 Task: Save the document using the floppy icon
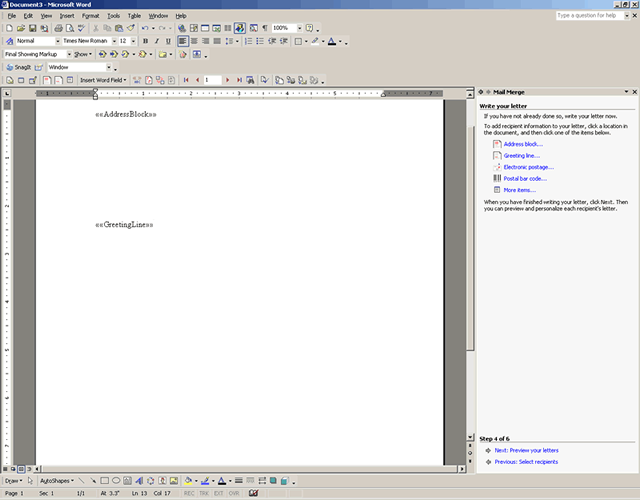[x=32, y=28]
